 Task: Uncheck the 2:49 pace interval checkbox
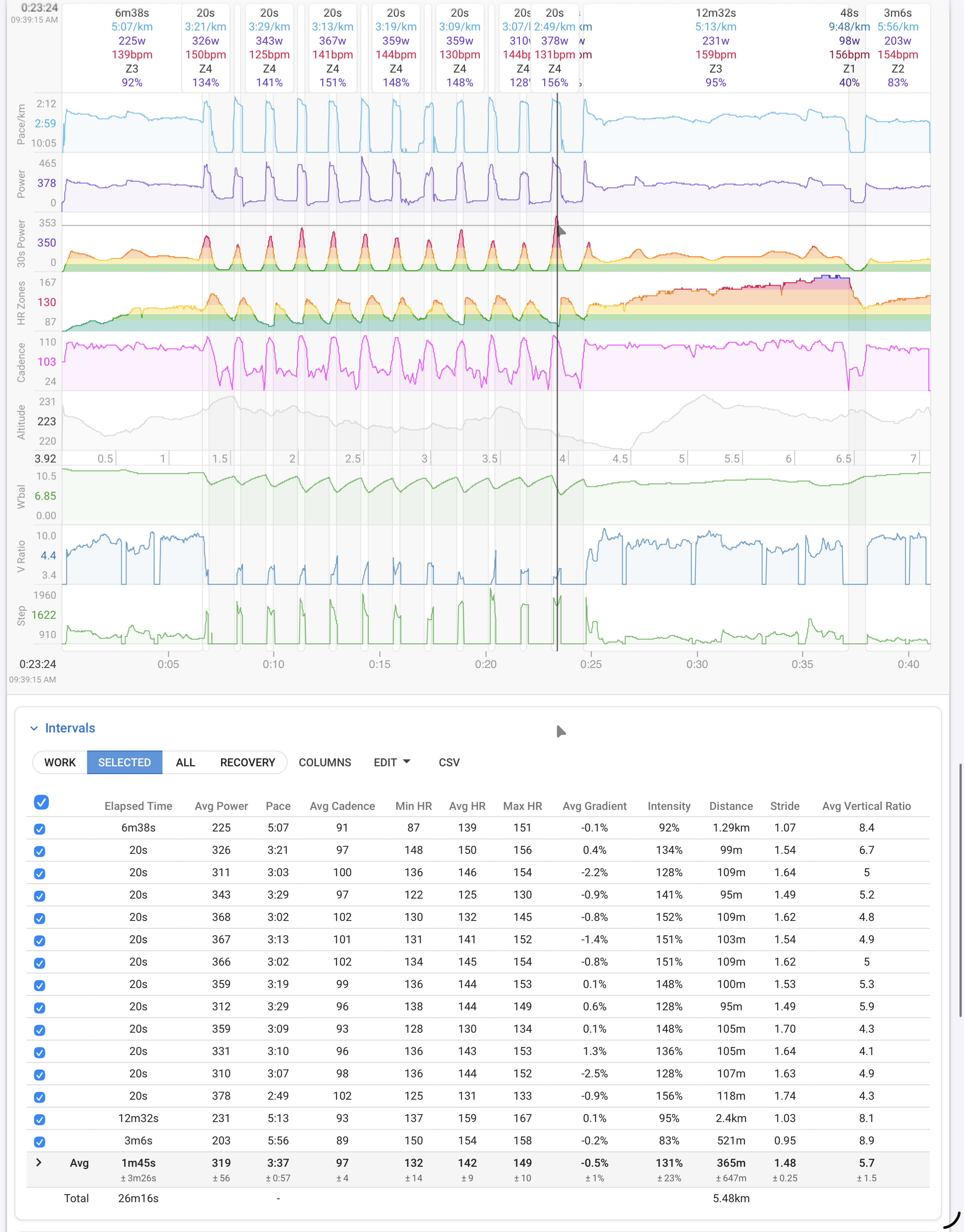coord(39,1097)
